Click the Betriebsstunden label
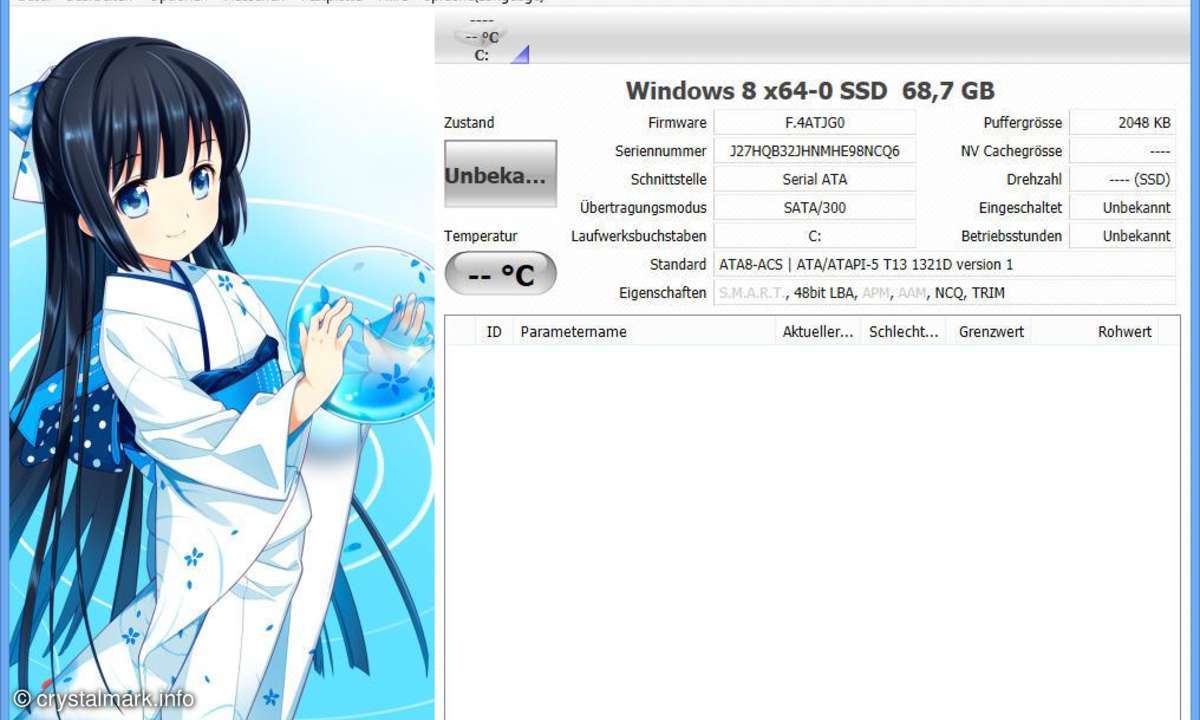This screenshot has width=1200, height=720. [1012, 236]
